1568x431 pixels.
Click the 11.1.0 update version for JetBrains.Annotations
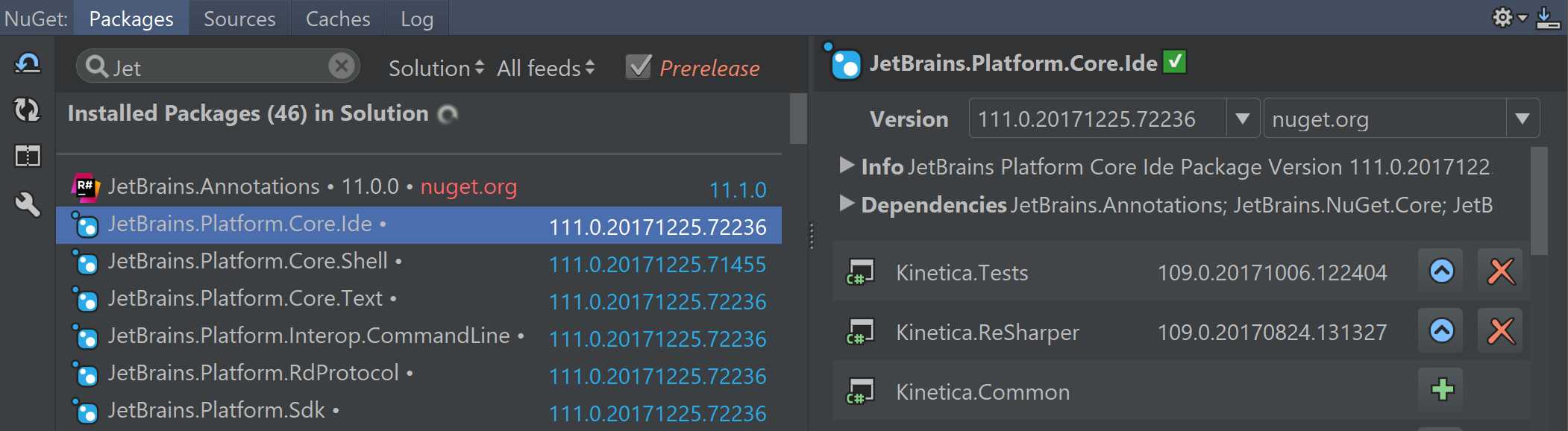click(x=738, y=189)
